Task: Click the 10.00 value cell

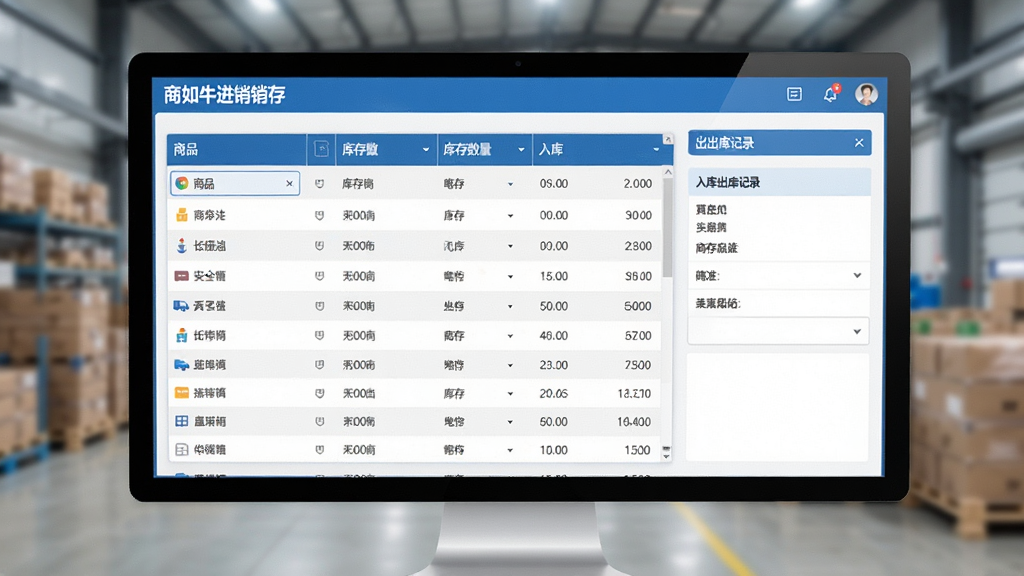Action: (553, 449)
